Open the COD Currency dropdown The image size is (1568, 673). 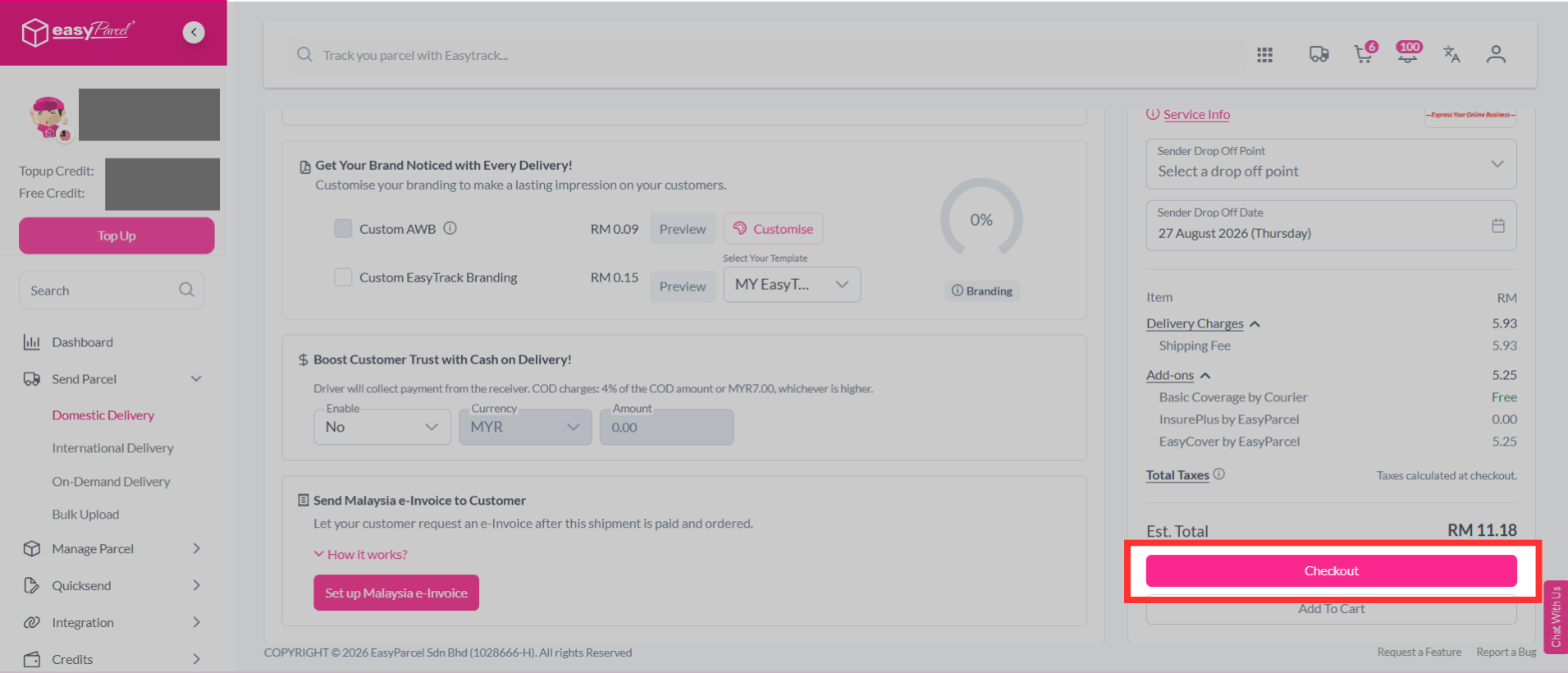(525, 427)
